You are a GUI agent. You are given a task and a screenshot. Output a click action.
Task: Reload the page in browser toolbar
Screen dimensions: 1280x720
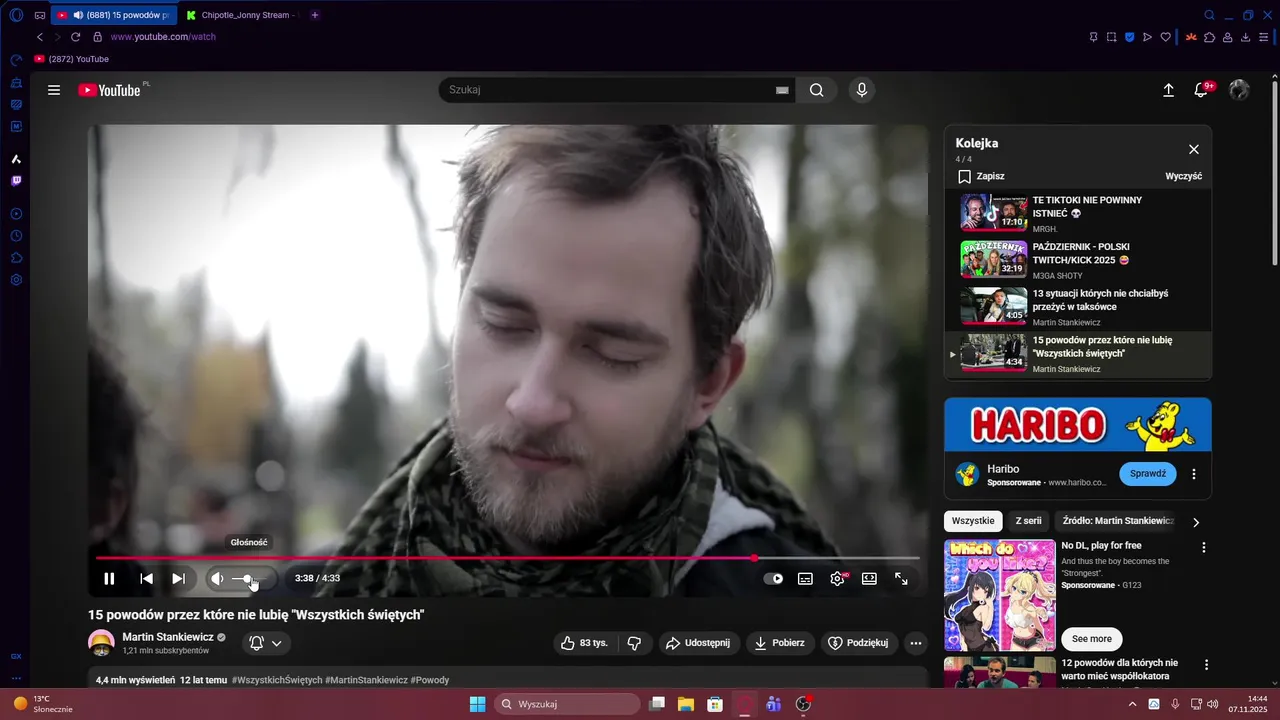pyautogui.click(x=75, y=37)
